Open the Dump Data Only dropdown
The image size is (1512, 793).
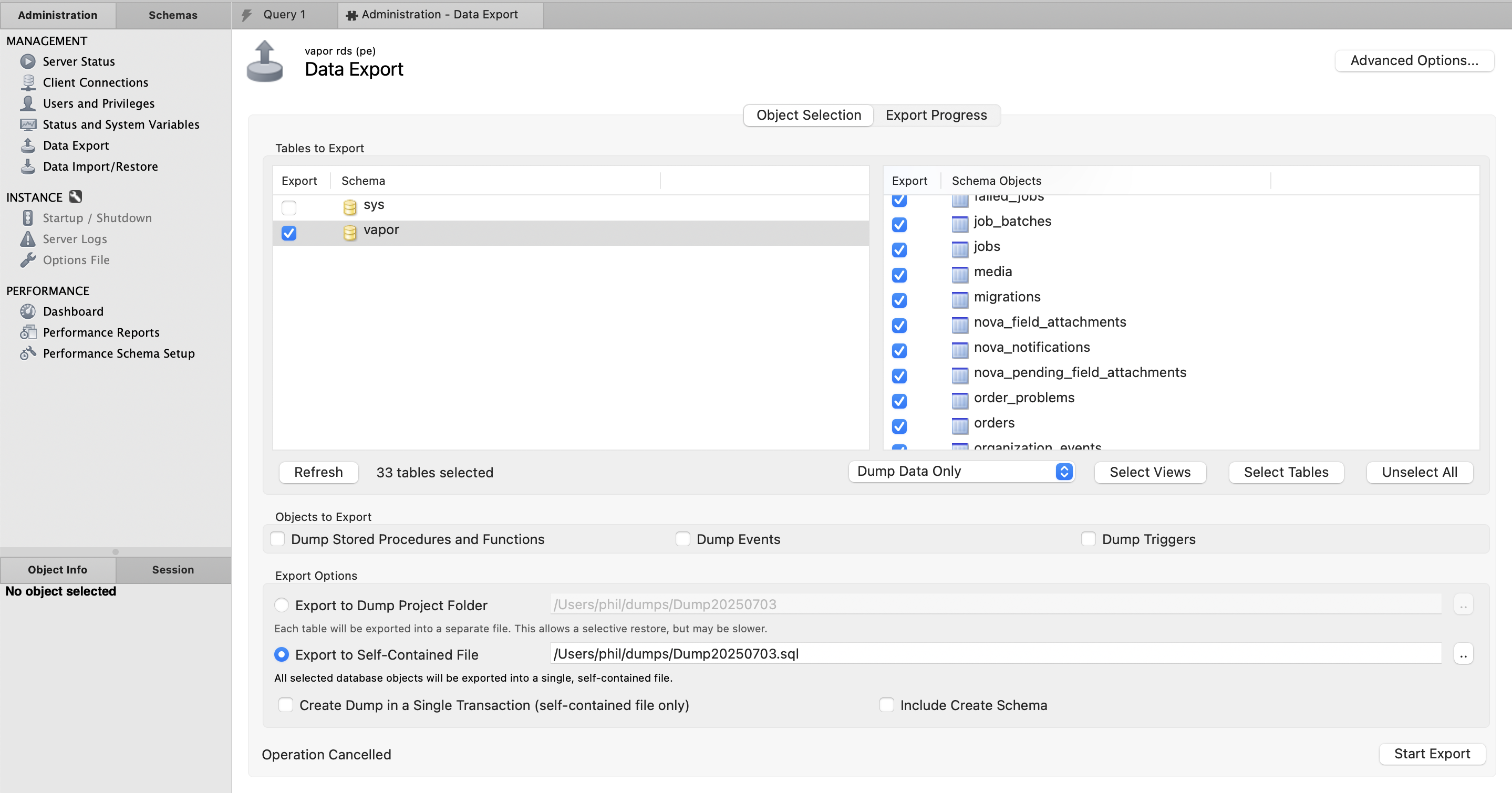point(961,472)
